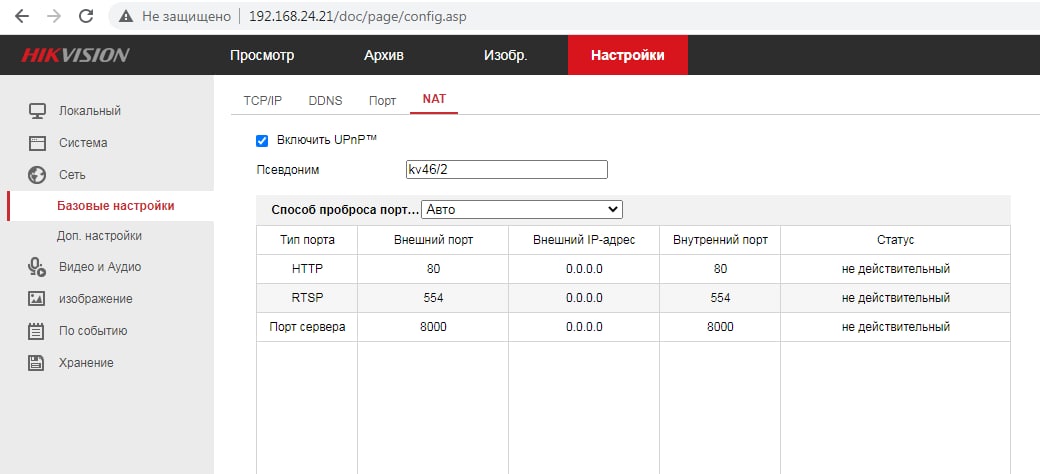Click external port 554 in RTSP row
The height and width of the screenshot is (474, 1040).
point(433,298)
